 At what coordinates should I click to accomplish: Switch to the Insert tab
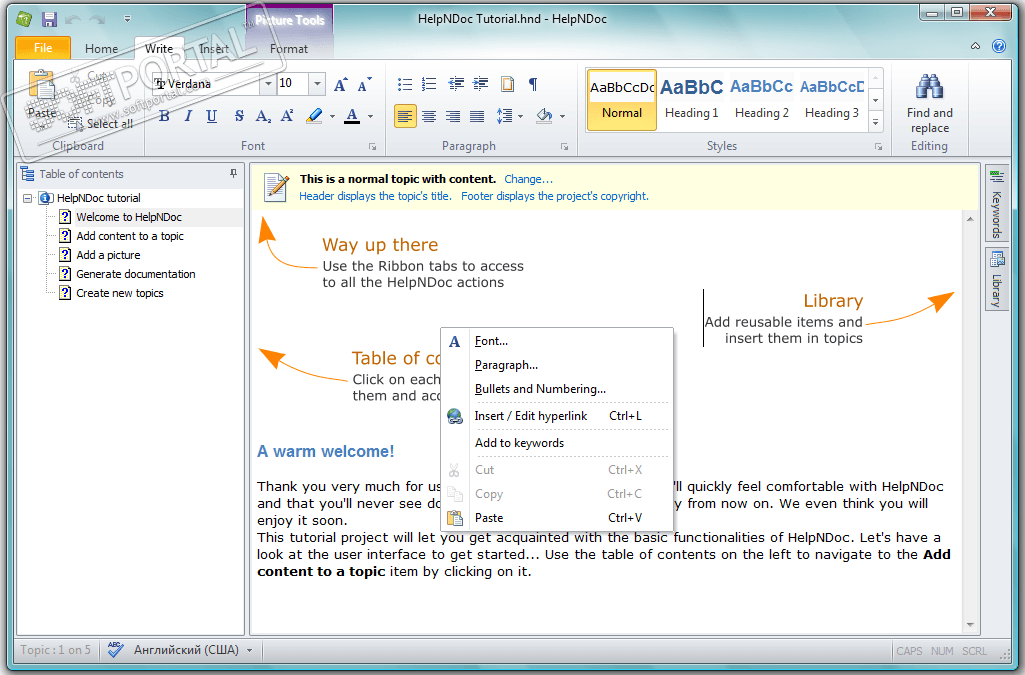(x=214, y=48)
